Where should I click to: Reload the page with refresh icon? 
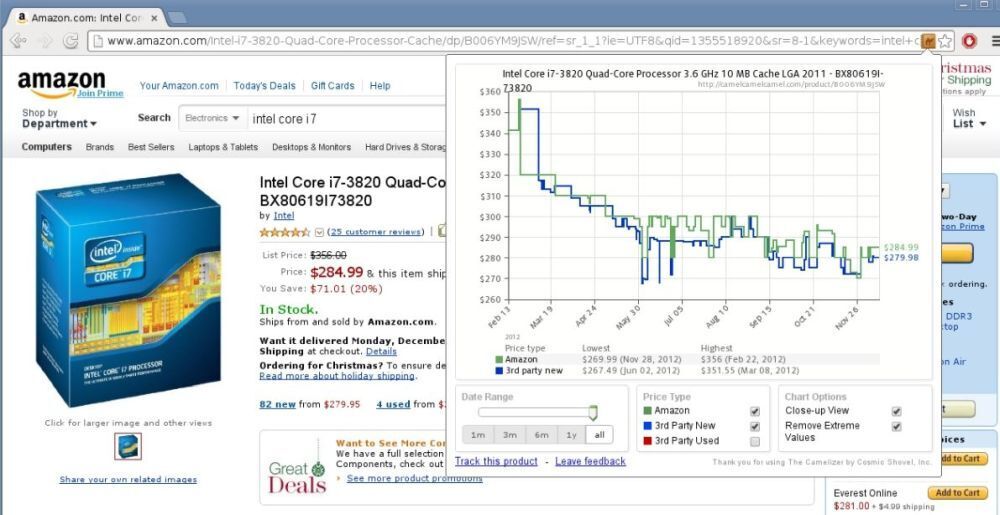[x=70, y=41]
